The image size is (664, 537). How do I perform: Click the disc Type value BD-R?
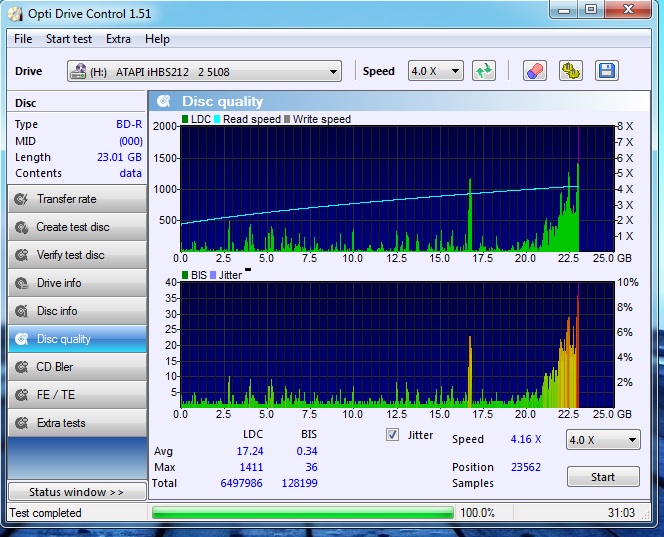129,124
